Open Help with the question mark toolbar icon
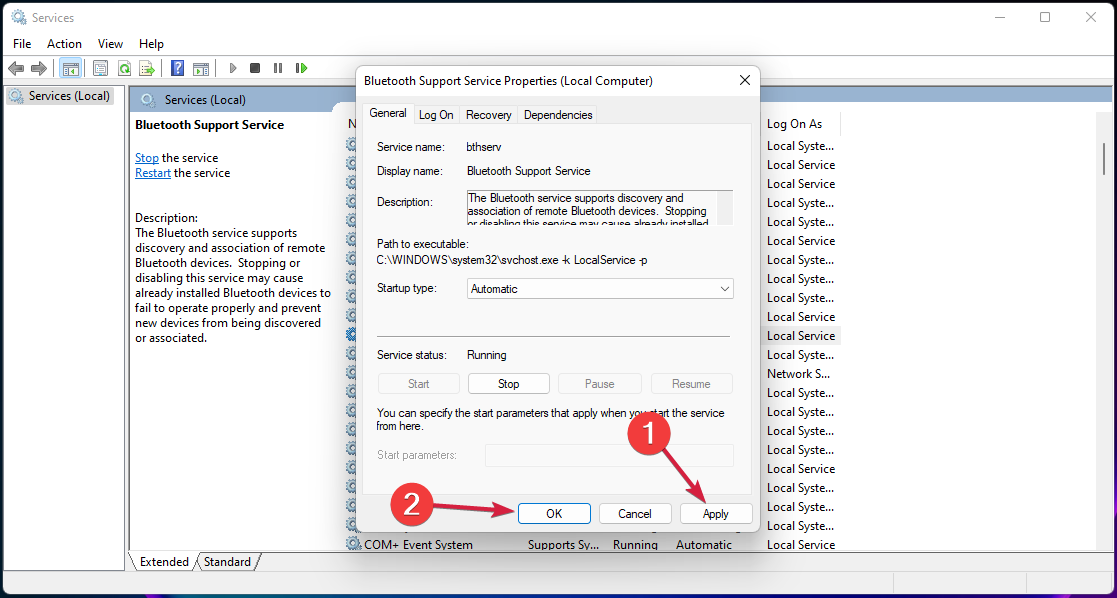 (x=176, y=67)
